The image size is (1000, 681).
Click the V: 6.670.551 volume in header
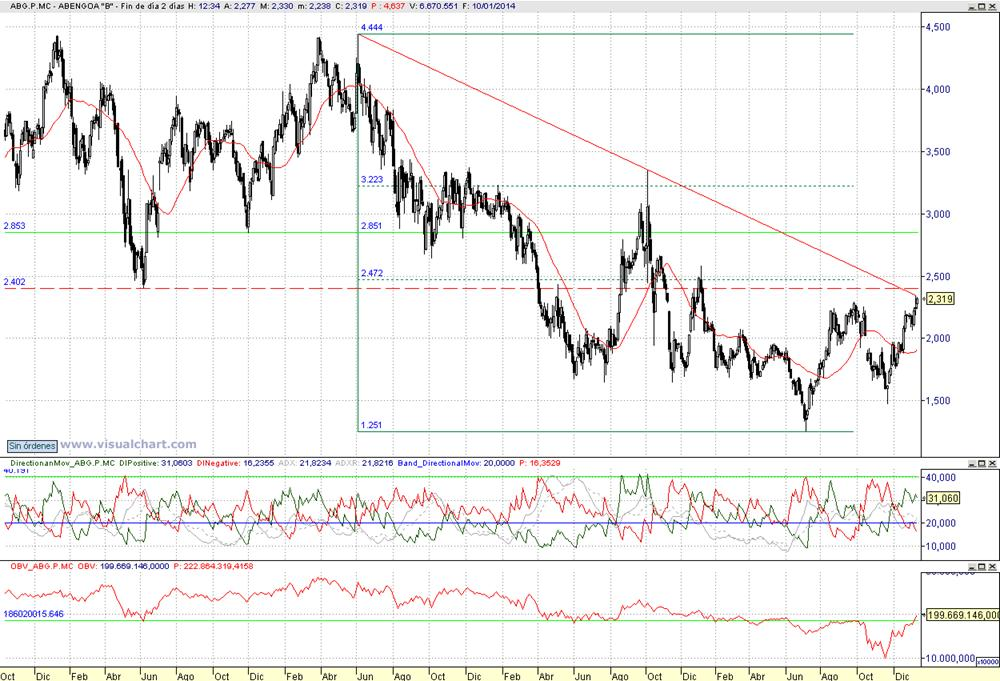(x=432, y=6)
